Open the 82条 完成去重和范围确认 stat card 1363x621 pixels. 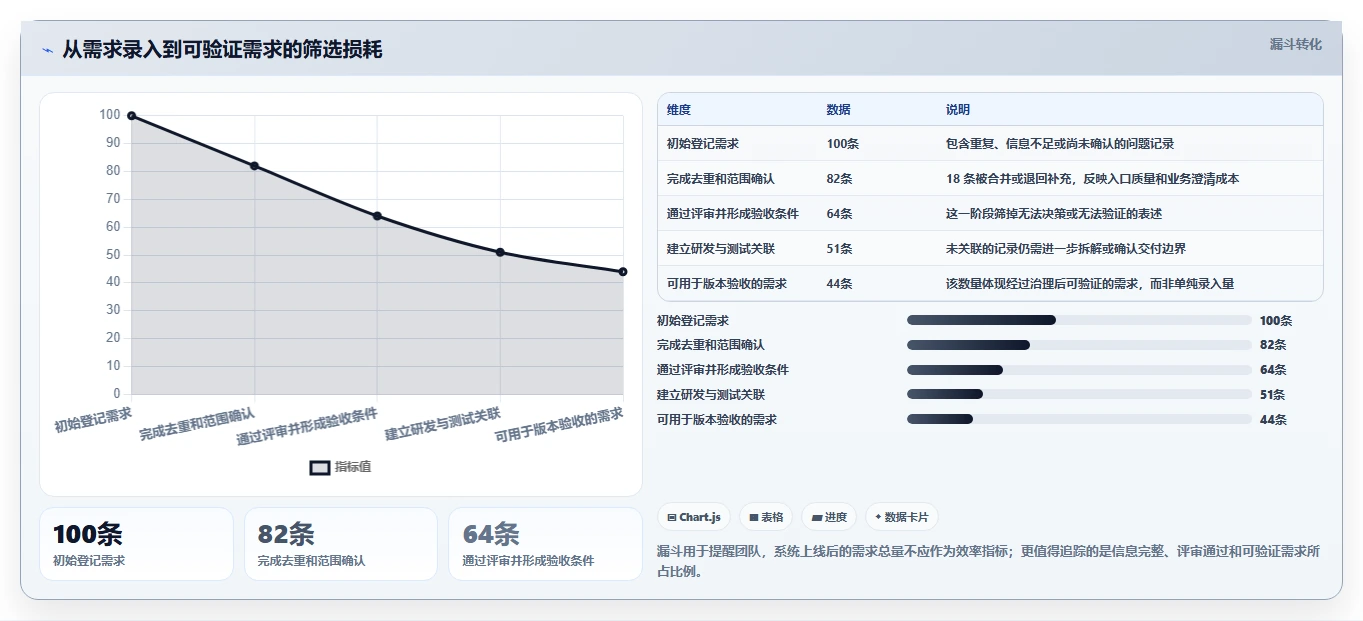[341, 544]
